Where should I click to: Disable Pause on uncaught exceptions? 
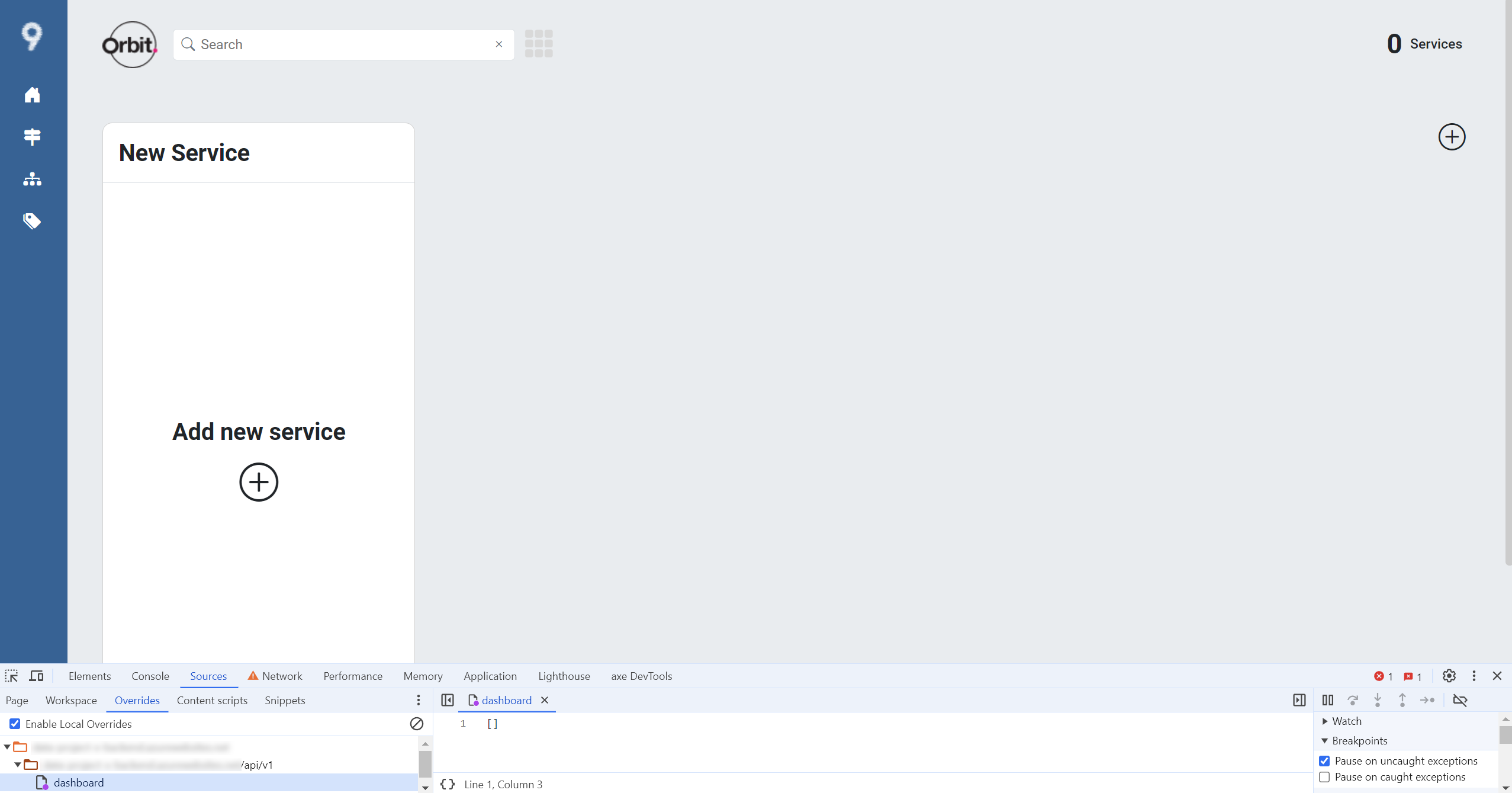(x=1325, y=760)
